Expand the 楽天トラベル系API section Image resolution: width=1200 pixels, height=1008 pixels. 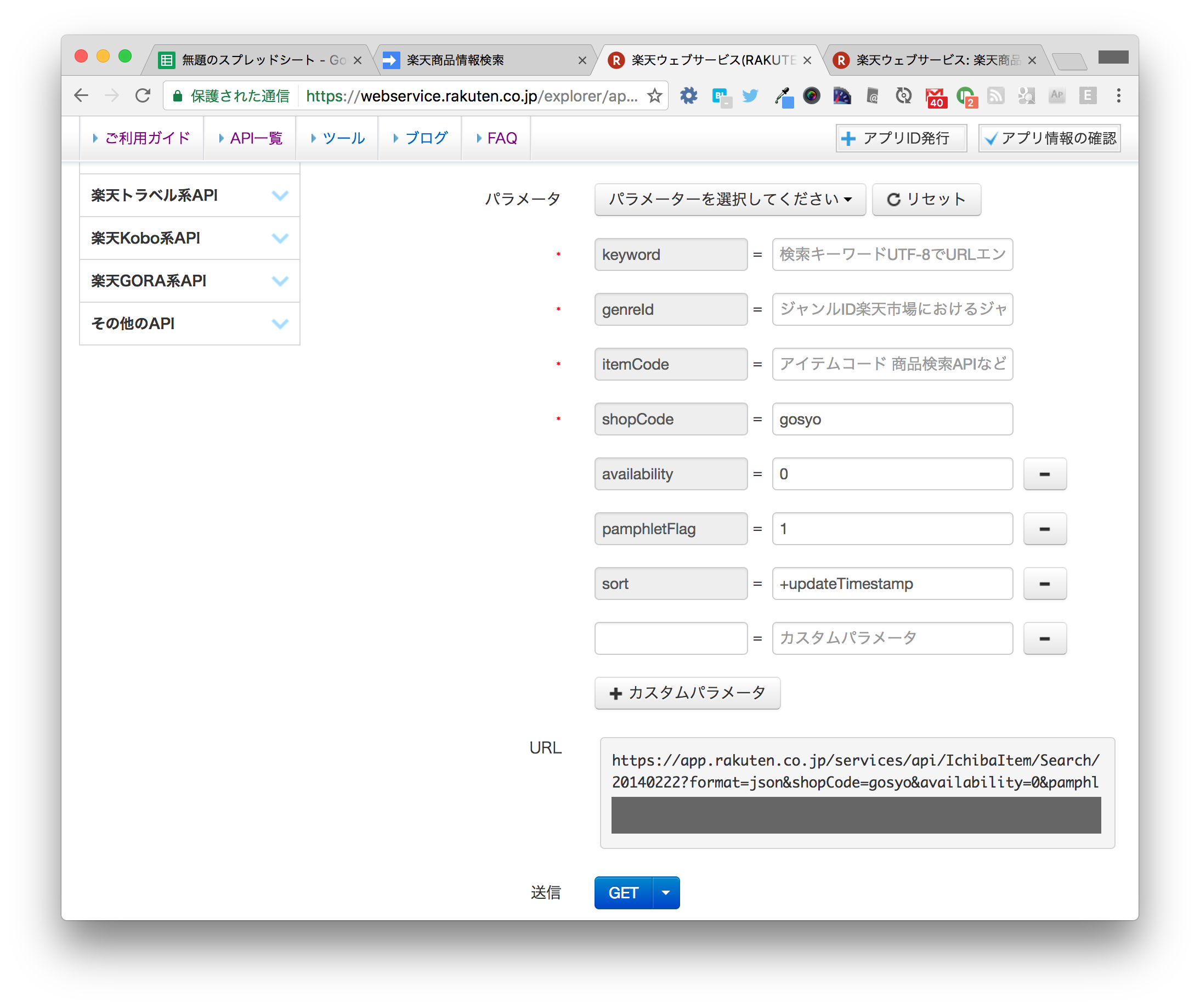point(190,195)
